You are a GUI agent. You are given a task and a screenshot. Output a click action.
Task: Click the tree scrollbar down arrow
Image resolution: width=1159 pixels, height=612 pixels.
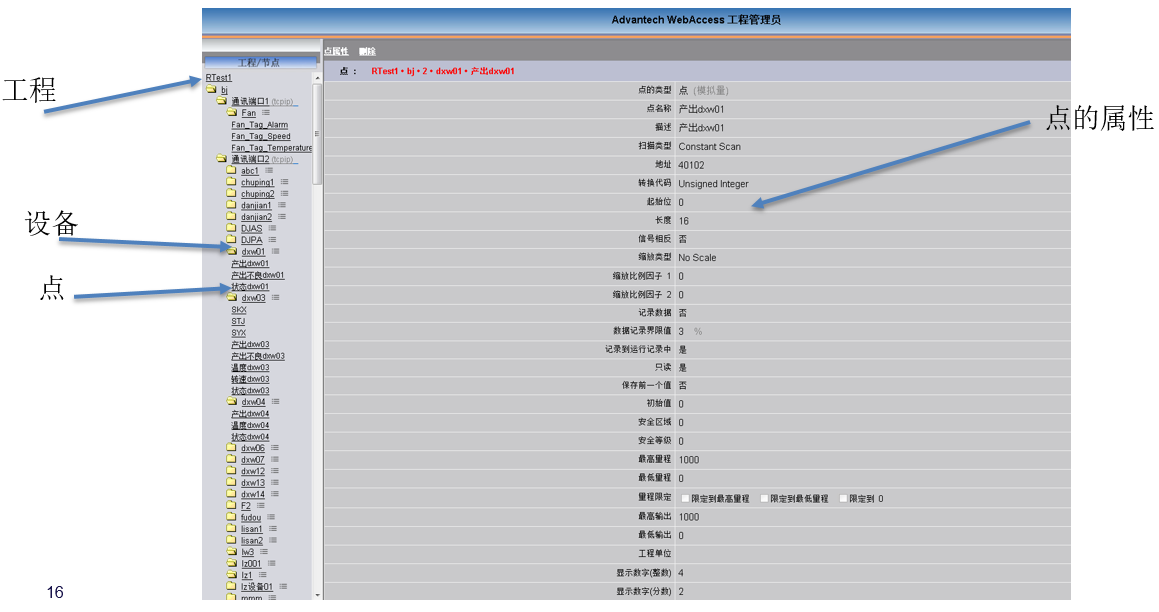click(x=318, y=595)
